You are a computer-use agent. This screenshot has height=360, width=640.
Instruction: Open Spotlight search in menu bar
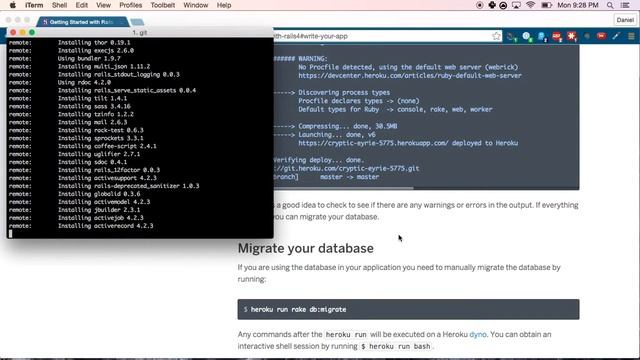[610, 5]
